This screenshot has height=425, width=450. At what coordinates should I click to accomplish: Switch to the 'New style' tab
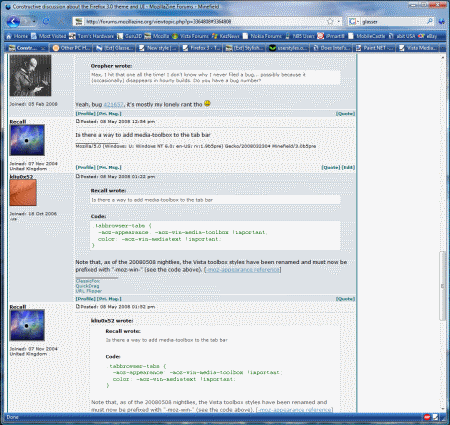tap(157, 48)
